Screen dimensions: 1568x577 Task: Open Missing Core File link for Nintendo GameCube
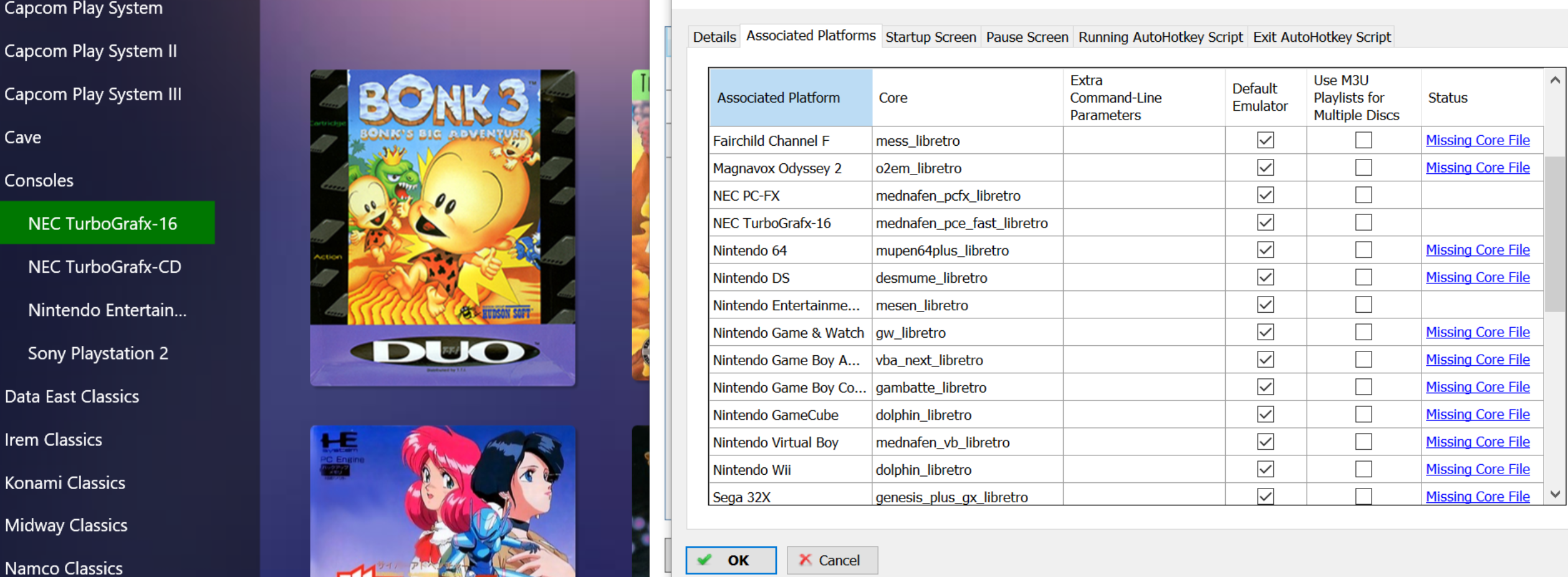[1478, 414]
